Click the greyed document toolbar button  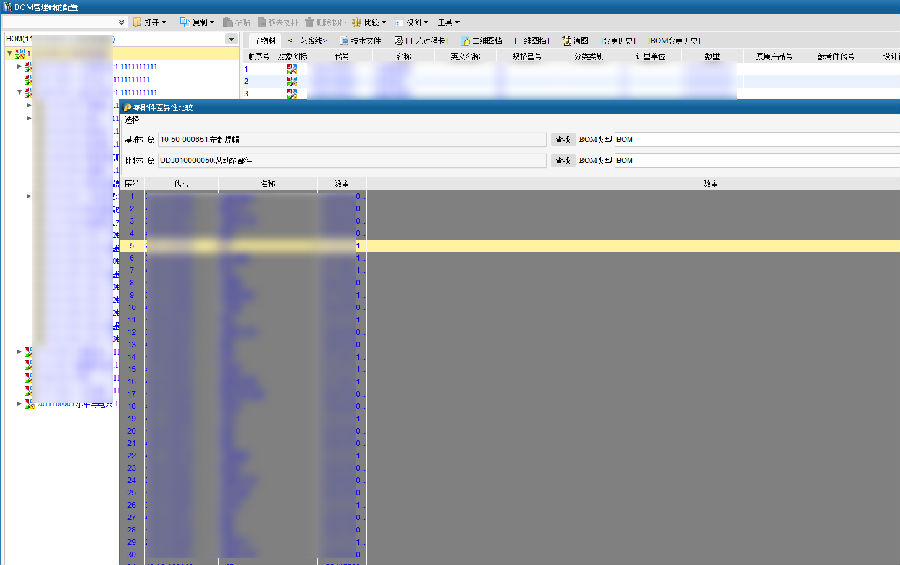[278, 22]
